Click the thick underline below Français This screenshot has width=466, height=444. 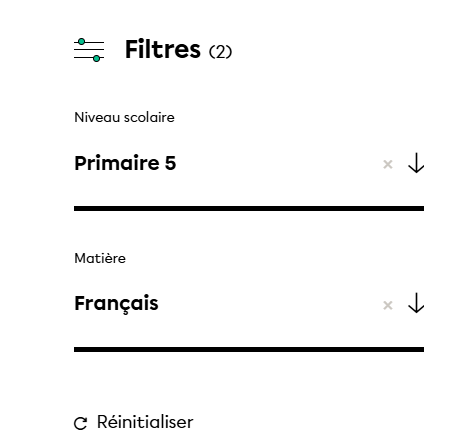[249, 349]
